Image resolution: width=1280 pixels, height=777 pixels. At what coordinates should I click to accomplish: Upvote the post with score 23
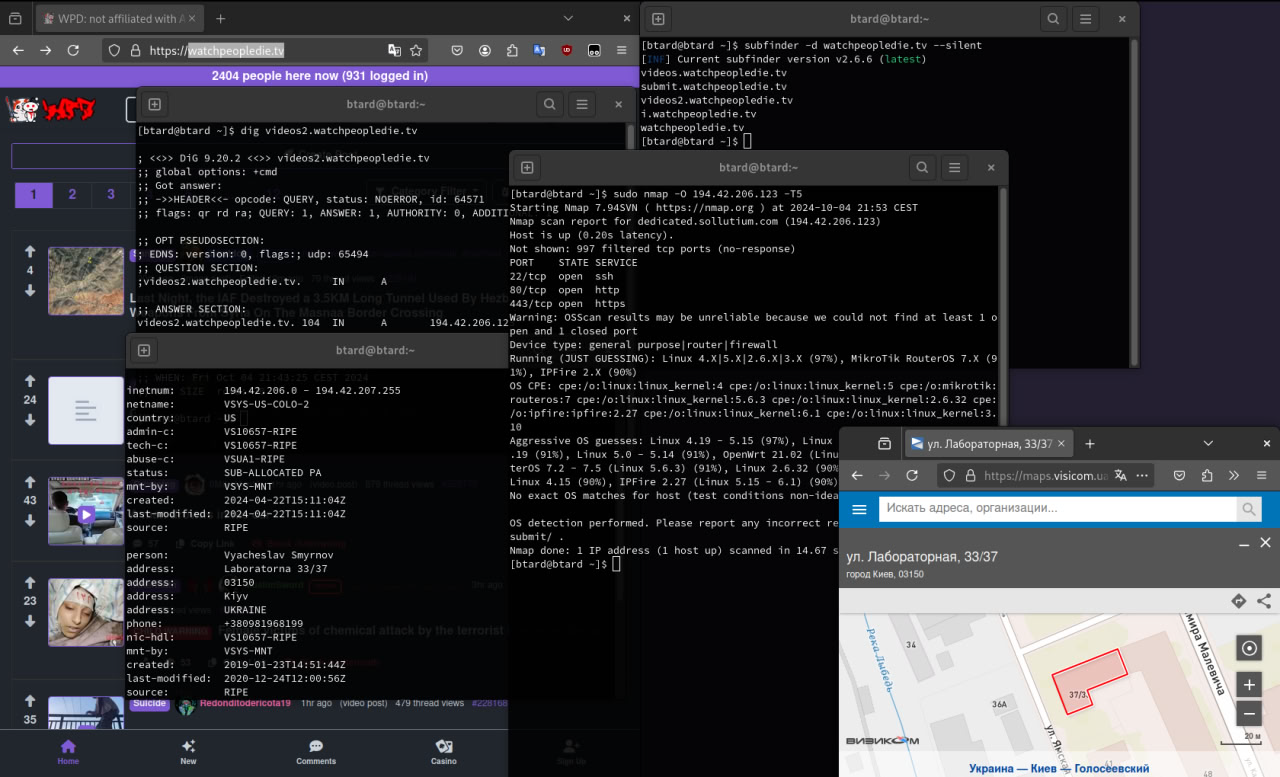(30, 583)
